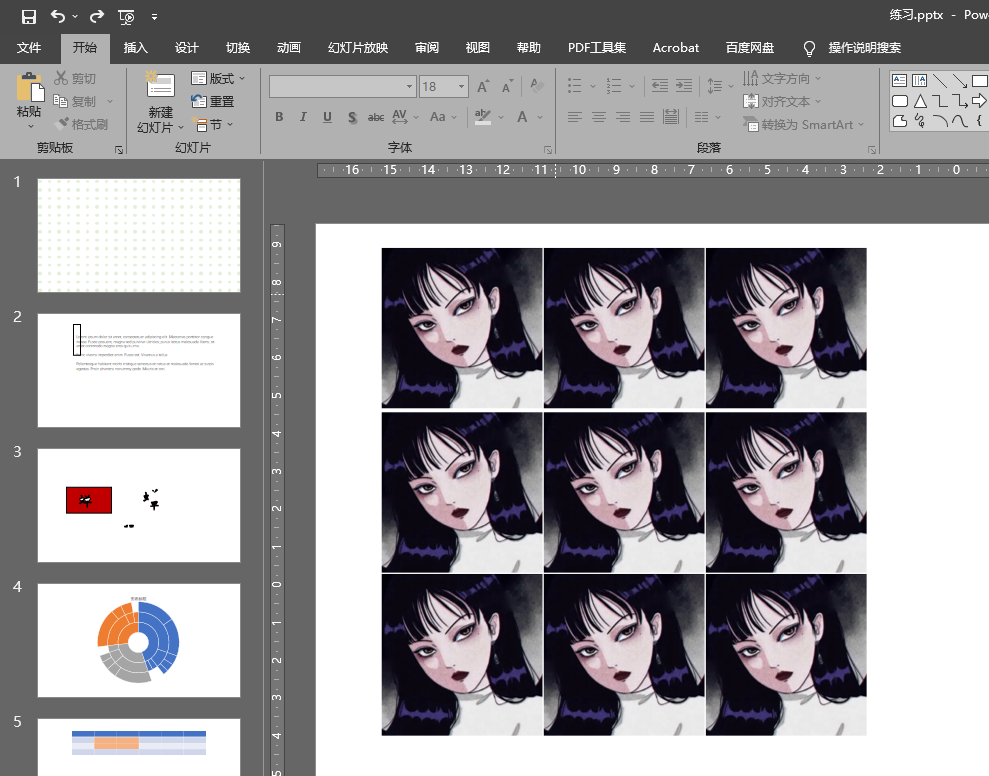Click the increase font size icon
Image resolution: width=989 pixels, height=776 pixels.
click(484, 87)
